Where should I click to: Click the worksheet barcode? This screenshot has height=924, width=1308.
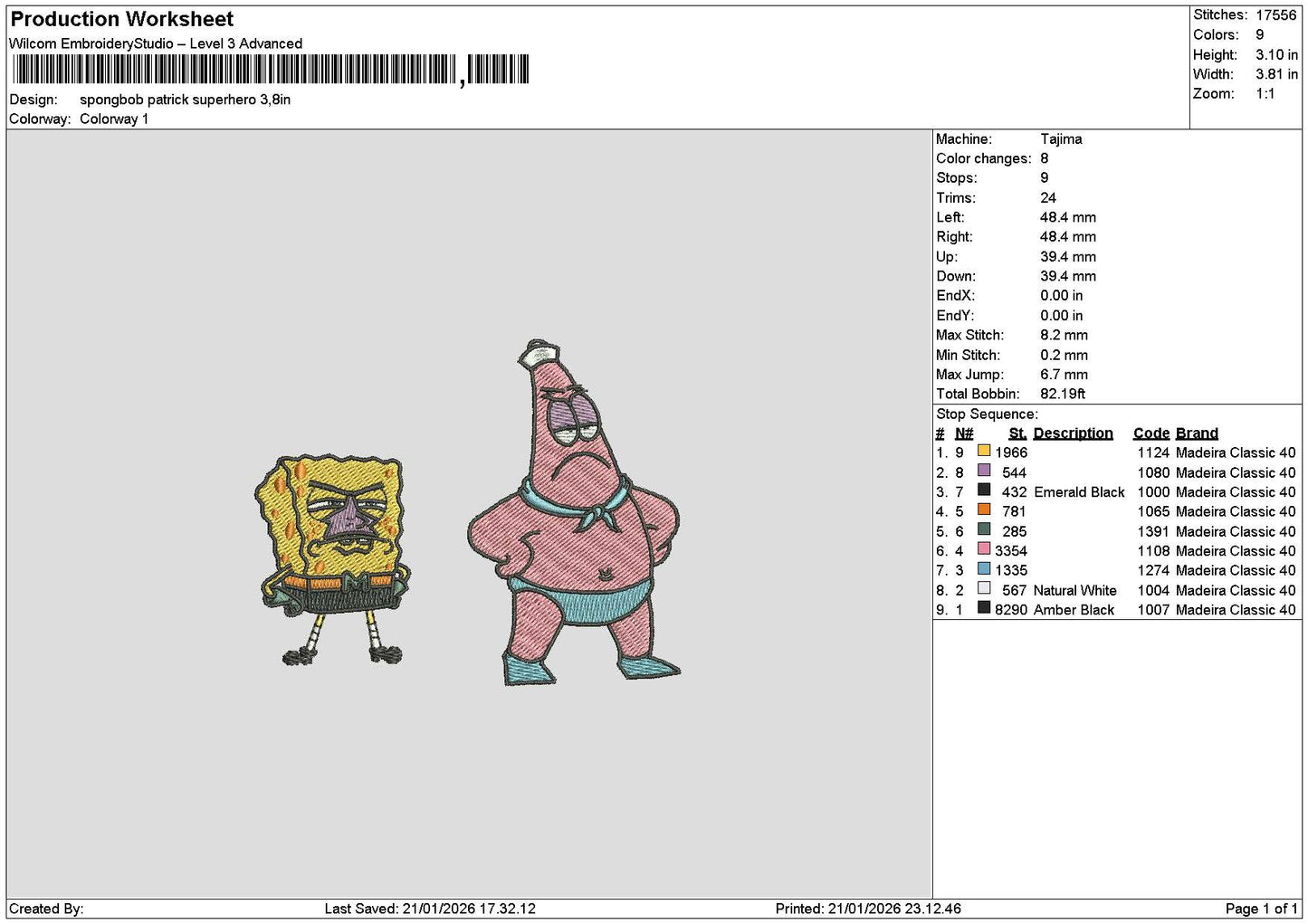[271, 70]
